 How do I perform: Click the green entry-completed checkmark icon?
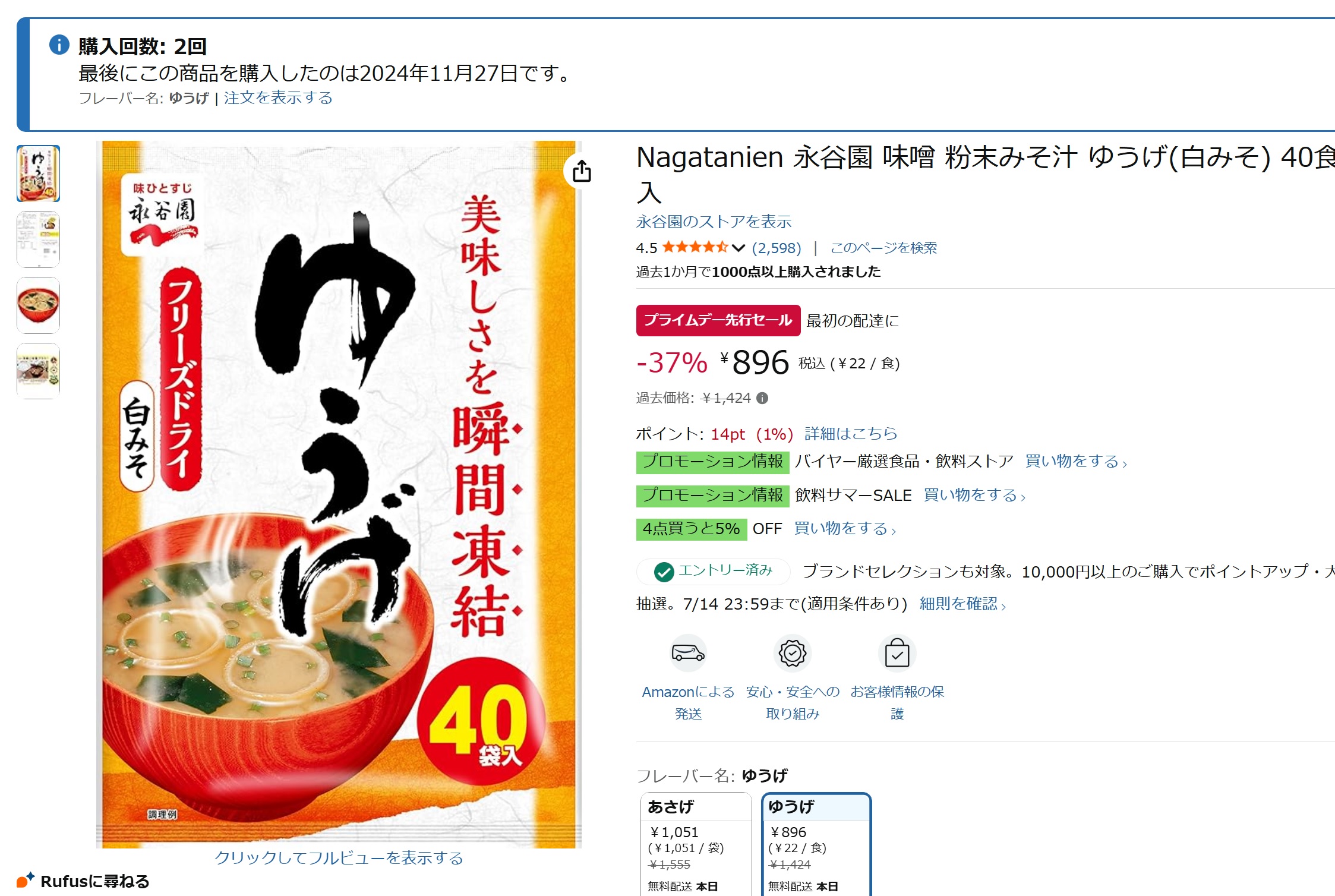coord(664,572)
